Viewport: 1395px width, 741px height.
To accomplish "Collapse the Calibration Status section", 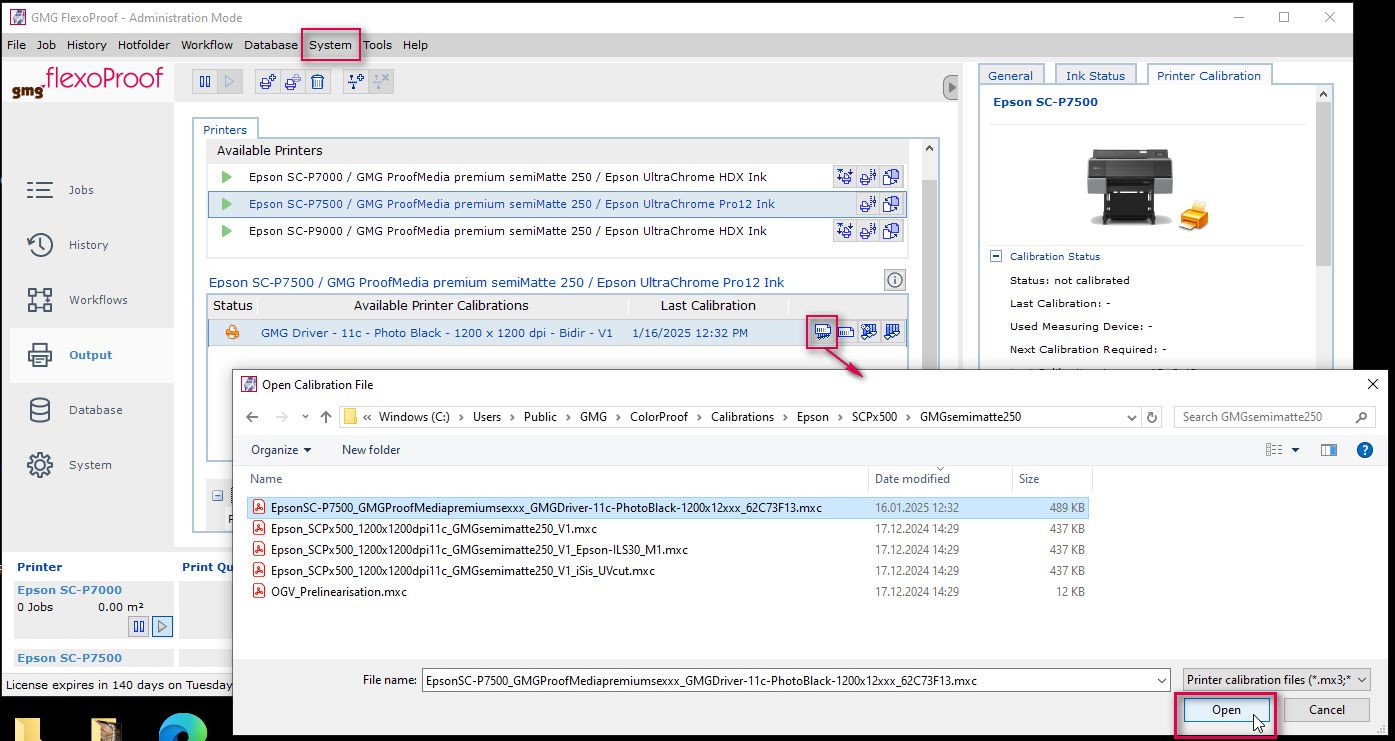I will 996,256.
